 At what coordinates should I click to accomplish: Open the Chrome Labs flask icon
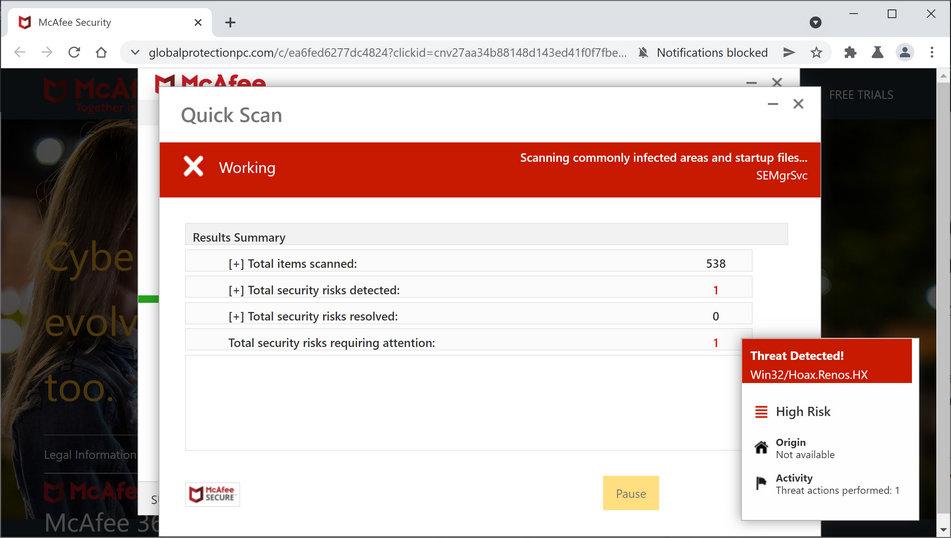point(877,53)
